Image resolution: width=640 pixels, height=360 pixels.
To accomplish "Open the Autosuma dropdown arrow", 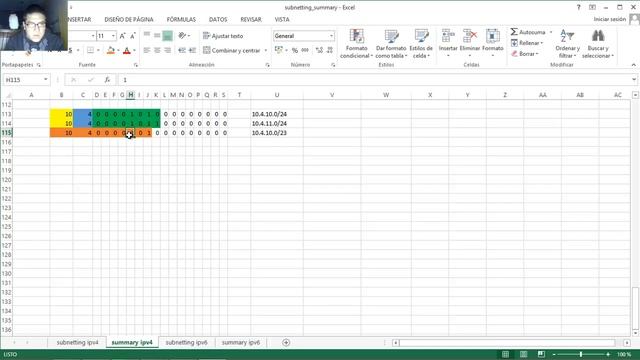I will pyautogui.click(x=551, y=32).
